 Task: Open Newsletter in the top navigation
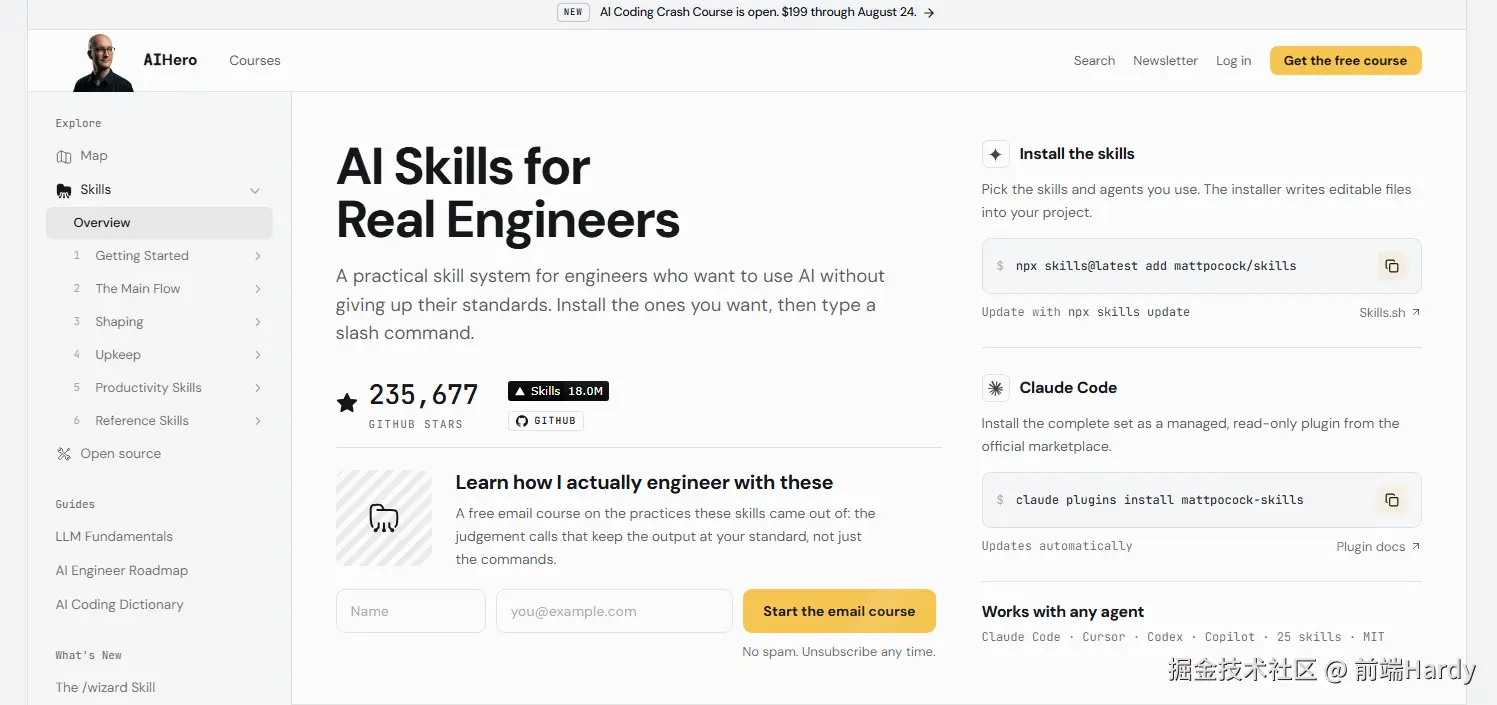tap(1165, 61)
